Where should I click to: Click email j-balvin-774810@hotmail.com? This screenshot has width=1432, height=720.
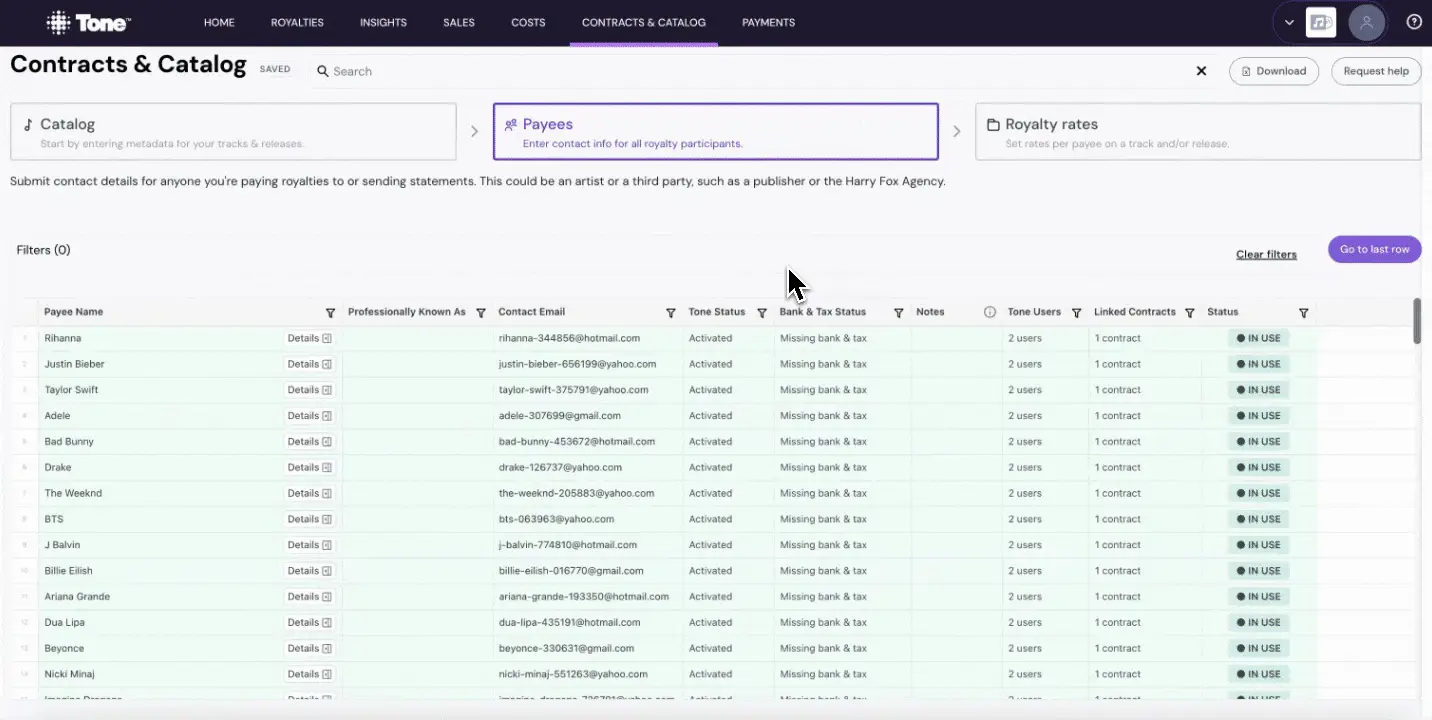coord(568,545)
